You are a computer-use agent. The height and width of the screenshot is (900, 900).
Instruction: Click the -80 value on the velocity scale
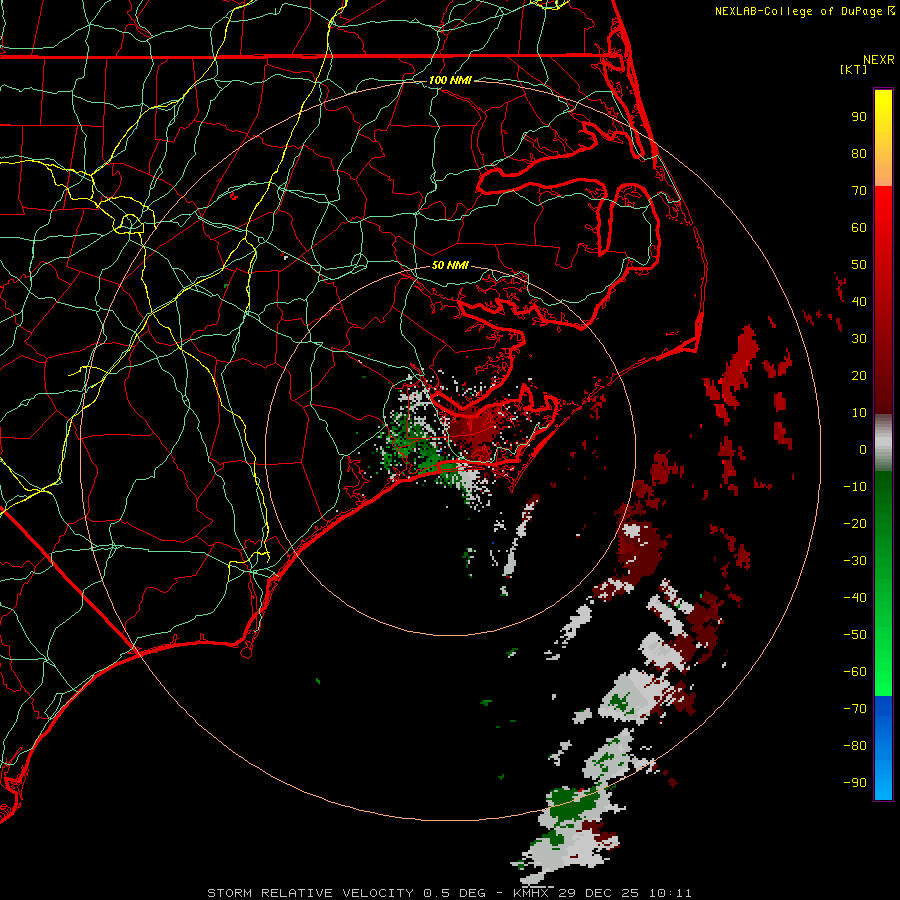(x=855, y=746)
